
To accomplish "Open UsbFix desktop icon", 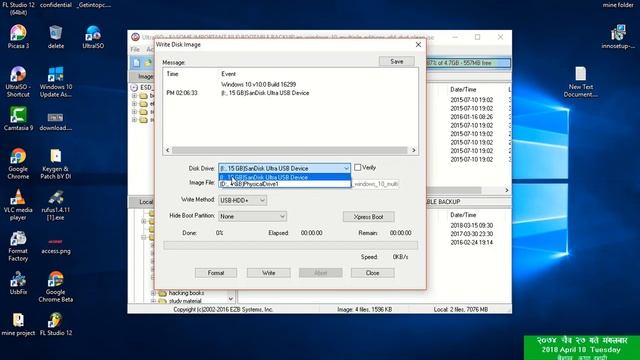I will point(18,284).
